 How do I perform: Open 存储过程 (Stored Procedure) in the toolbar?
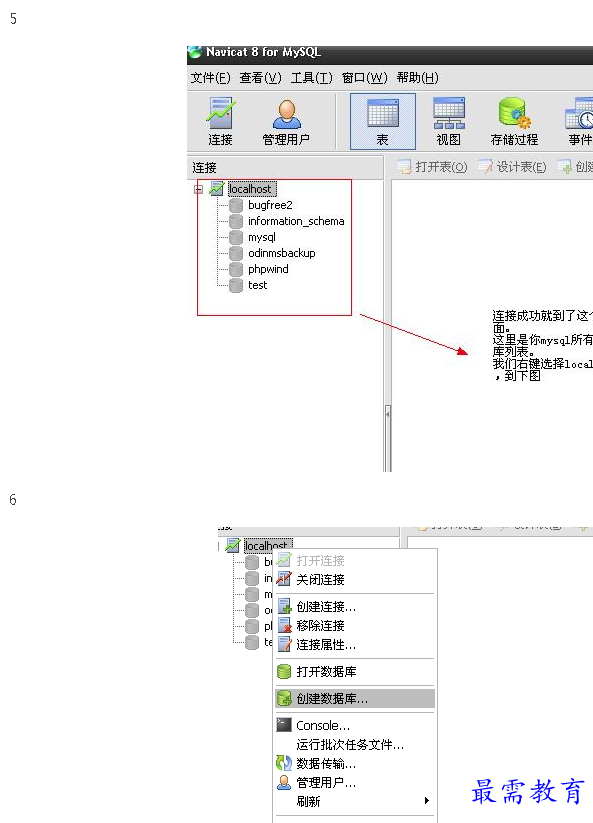coord(514,122)
